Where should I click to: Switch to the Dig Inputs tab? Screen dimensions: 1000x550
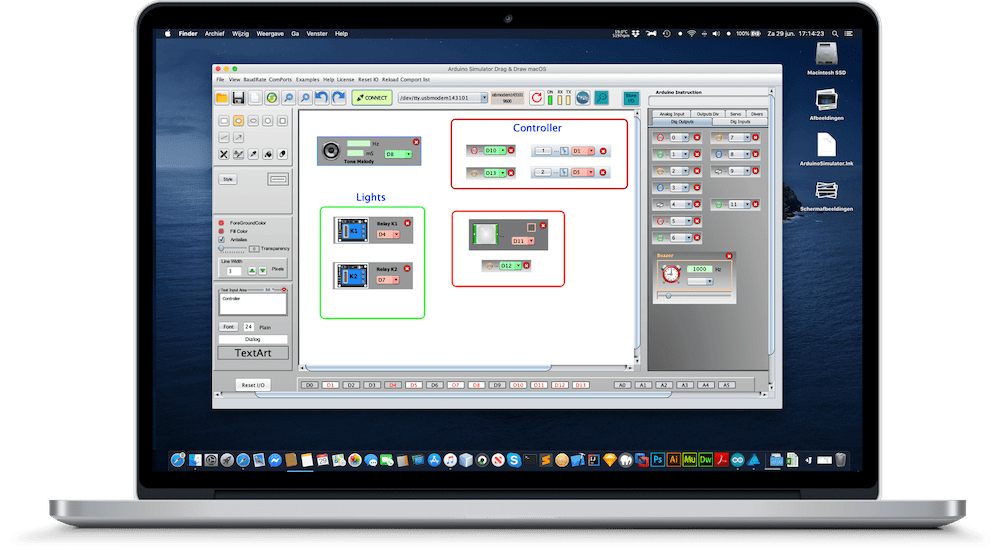(740, 121)
